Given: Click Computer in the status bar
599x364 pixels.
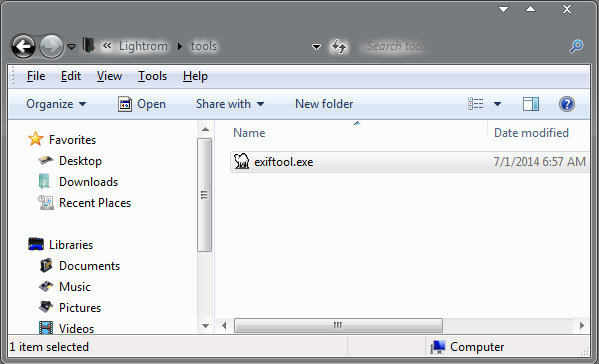Looking at the screenshot, I should (477, 347).
